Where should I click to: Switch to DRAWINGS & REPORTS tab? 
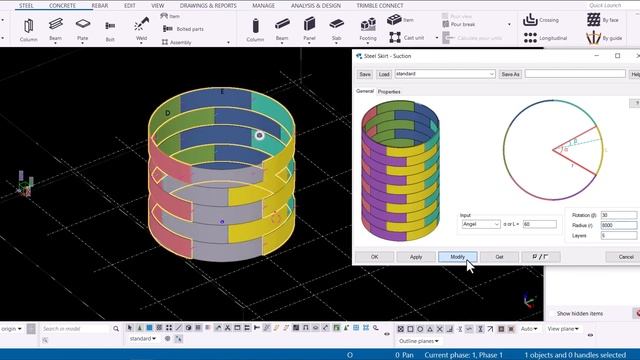[x=208, y=5]
